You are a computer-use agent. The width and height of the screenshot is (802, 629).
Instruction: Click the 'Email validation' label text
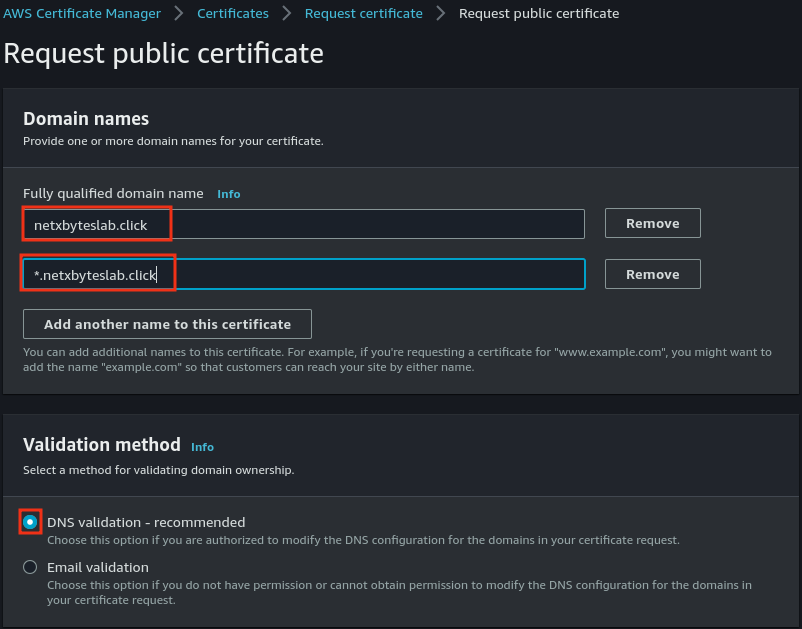[98, 567]
